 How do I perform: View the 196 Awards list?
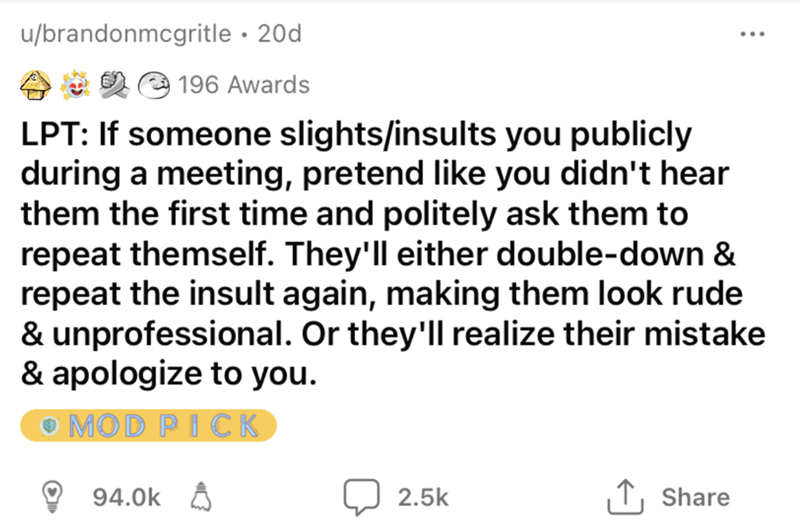pos(243,85)
